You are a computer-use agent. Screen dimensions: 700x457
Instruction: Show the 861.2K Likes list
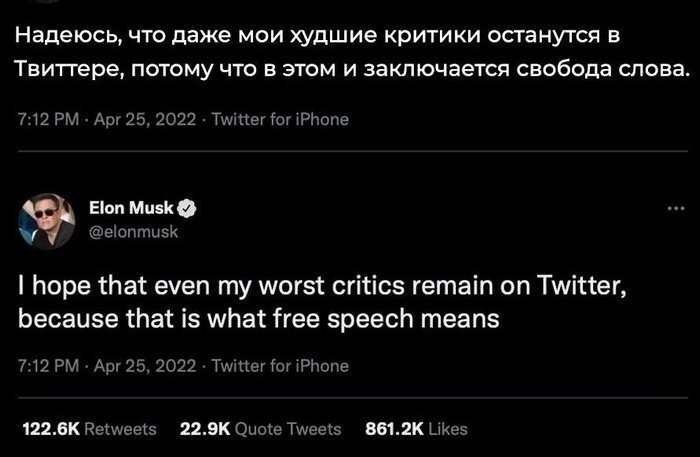[x=416, y=428]
